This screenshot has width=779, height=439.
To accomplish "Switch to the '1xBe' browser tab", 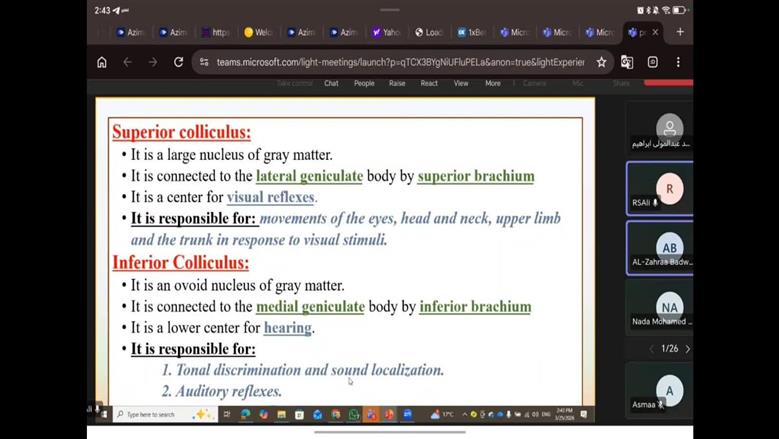I will pyautogui.click(x=471, y=32).
